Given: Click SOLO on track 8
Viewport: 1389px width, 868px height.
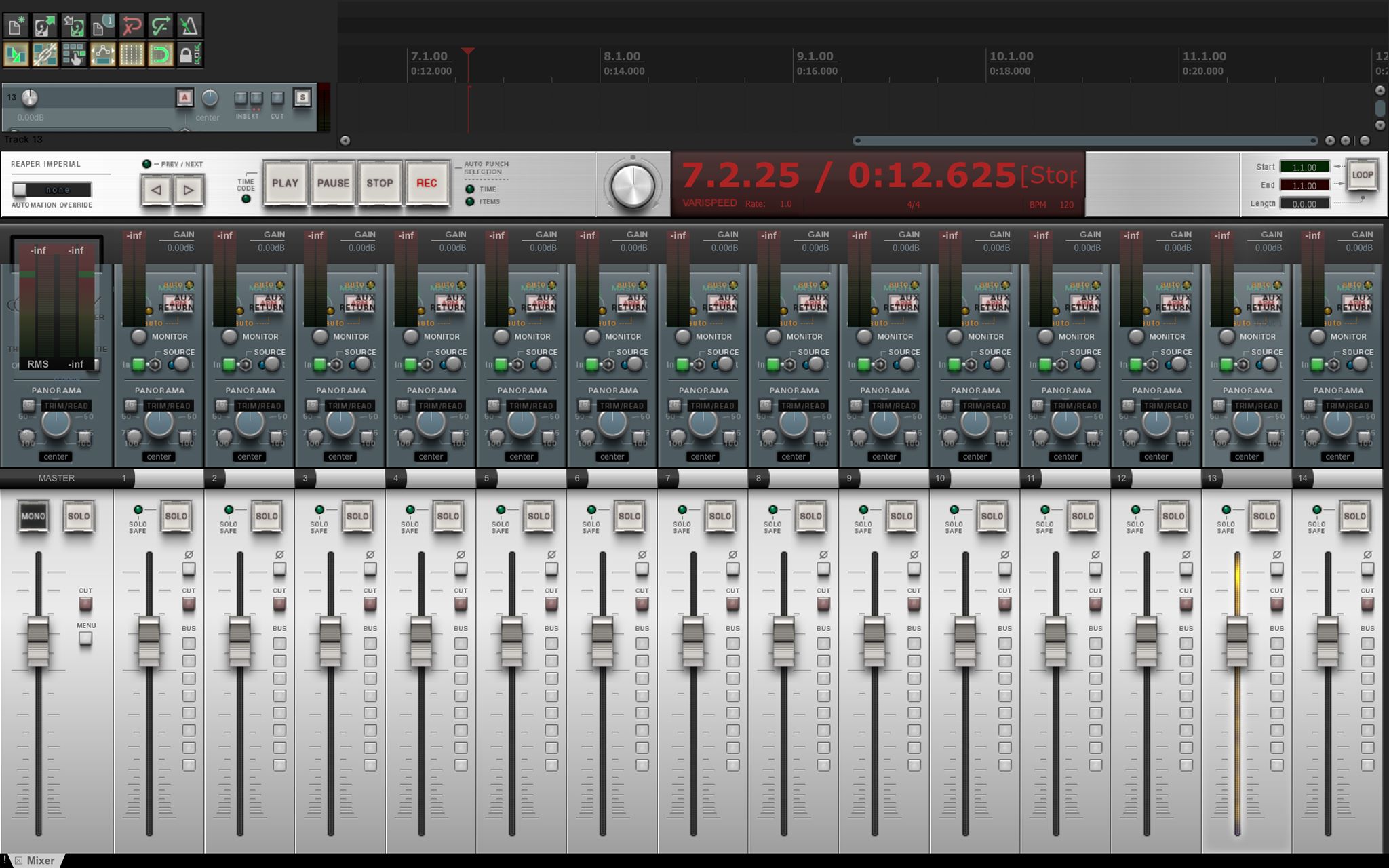Looking at the screenshot, I should click(x=810, y=517).
